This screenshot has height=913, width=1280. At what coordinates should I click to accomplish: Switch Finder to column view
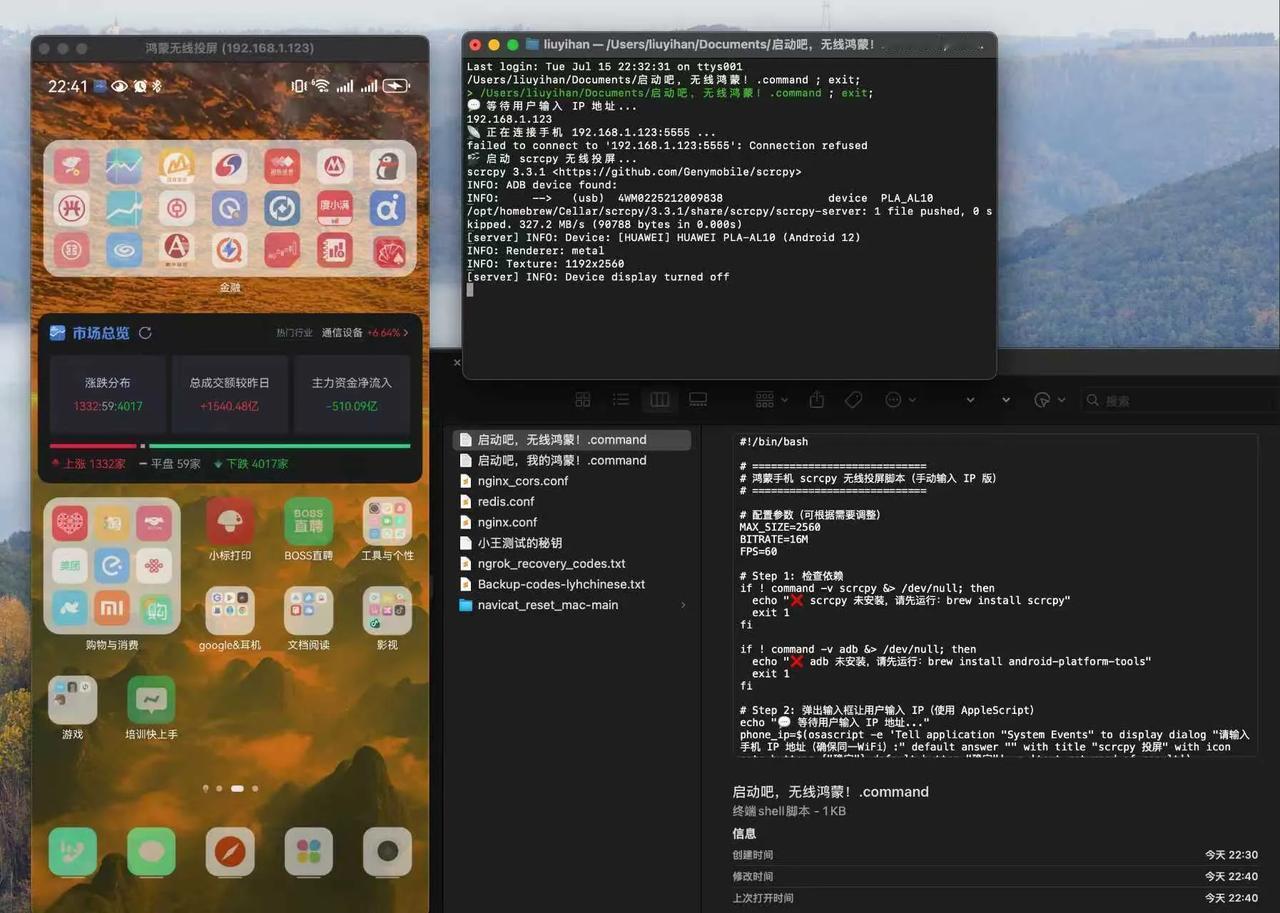tap(659, 400)
